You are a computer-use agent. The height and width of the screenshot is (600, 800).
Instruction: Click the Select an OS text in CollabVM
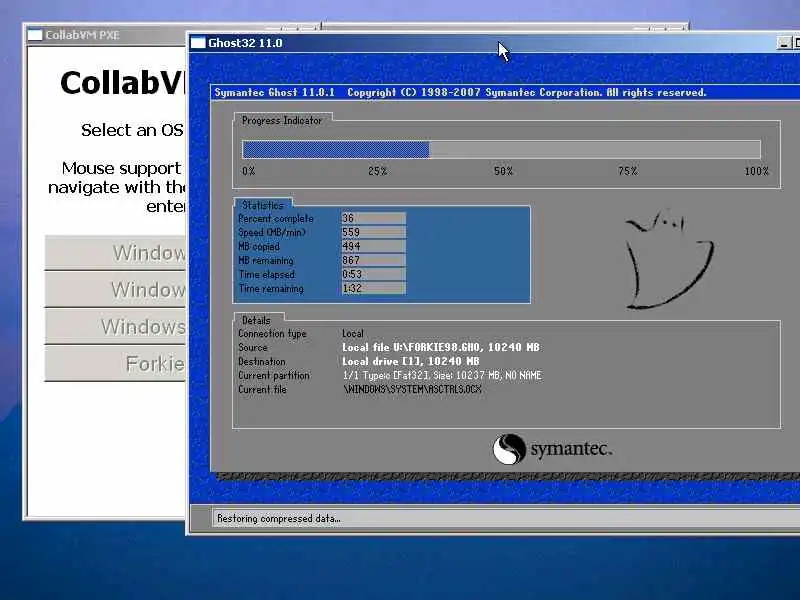tap(132, 130)
